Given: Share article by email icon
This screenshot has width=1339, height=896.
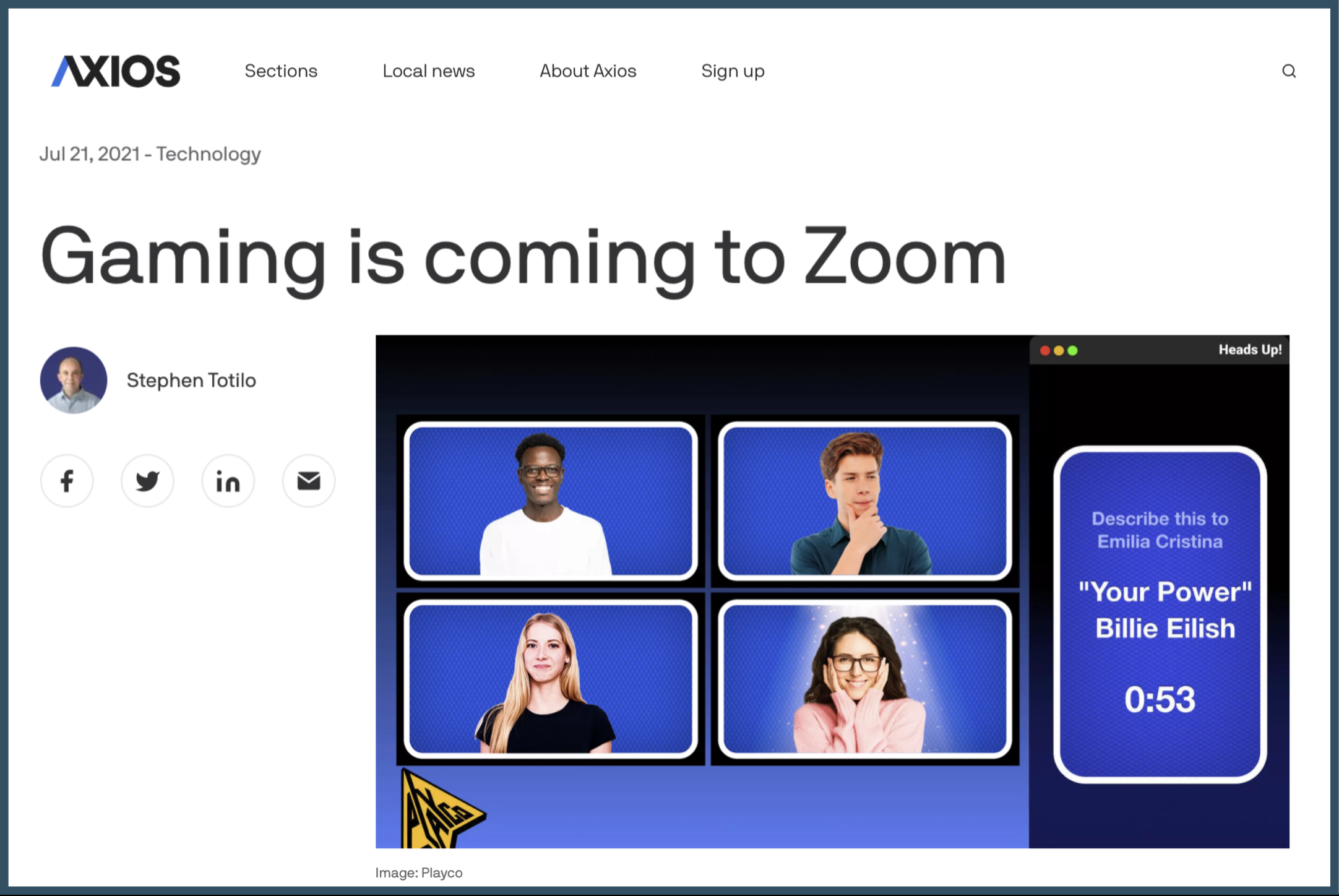Looking at the screenshot, I should (x=308, y=481).
